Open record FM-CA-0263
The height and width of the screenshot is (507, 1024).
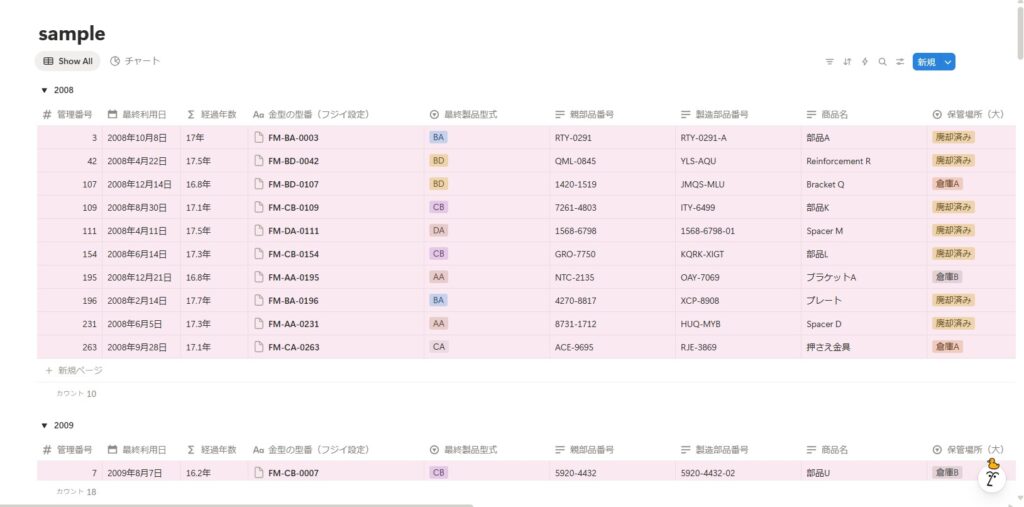point(293,348)
